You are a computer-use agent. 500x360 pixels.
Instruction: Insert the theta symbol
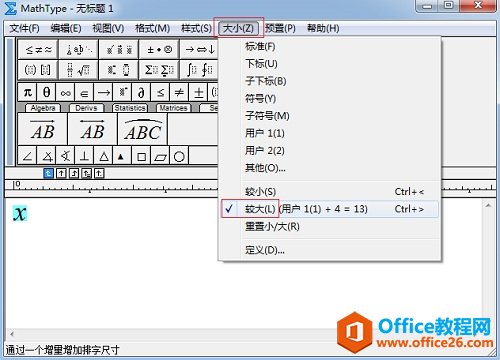(46, 92)
